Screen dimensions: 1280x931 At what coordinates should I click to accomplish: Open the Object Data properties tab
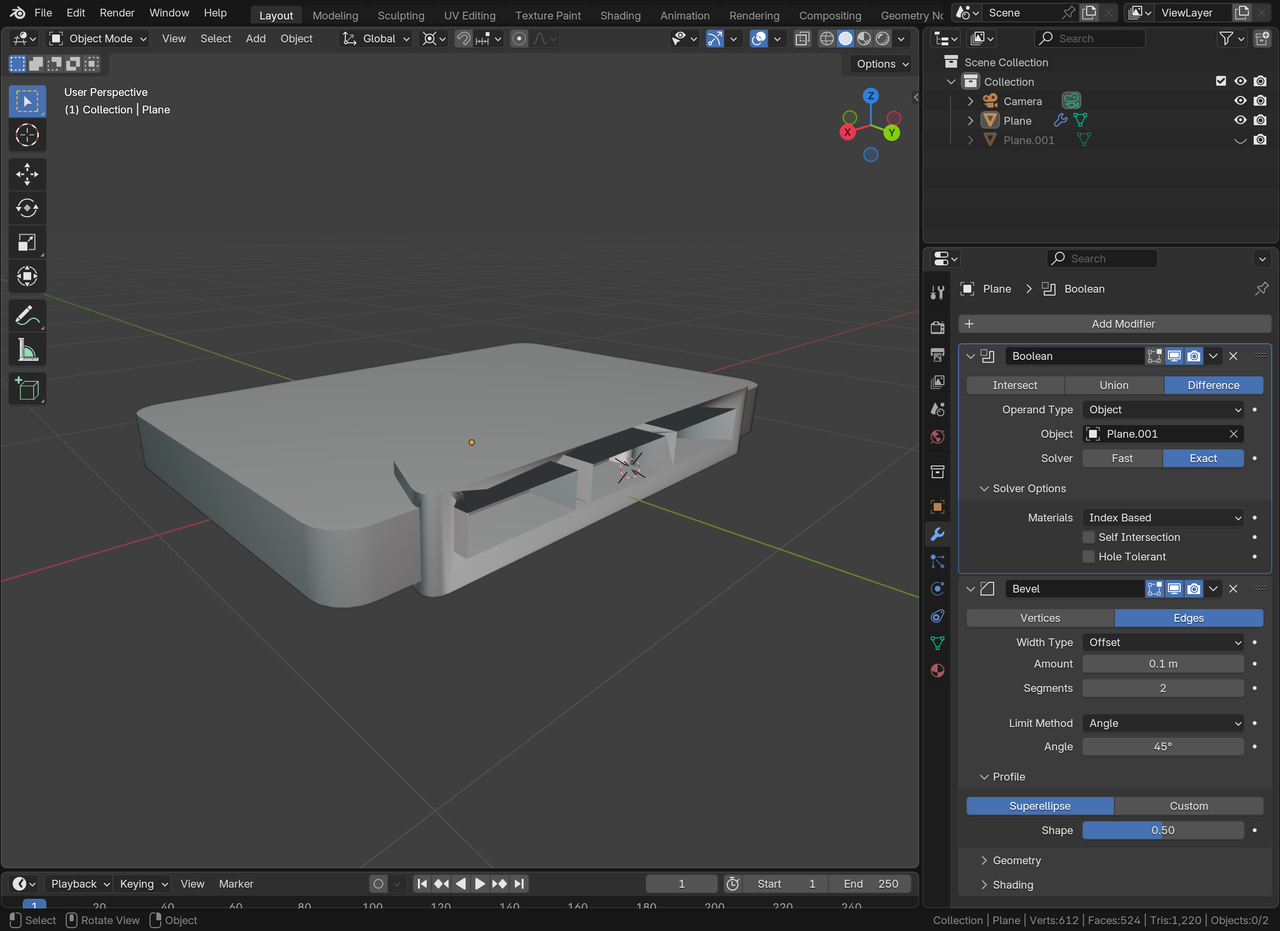[x=937, y=642]
